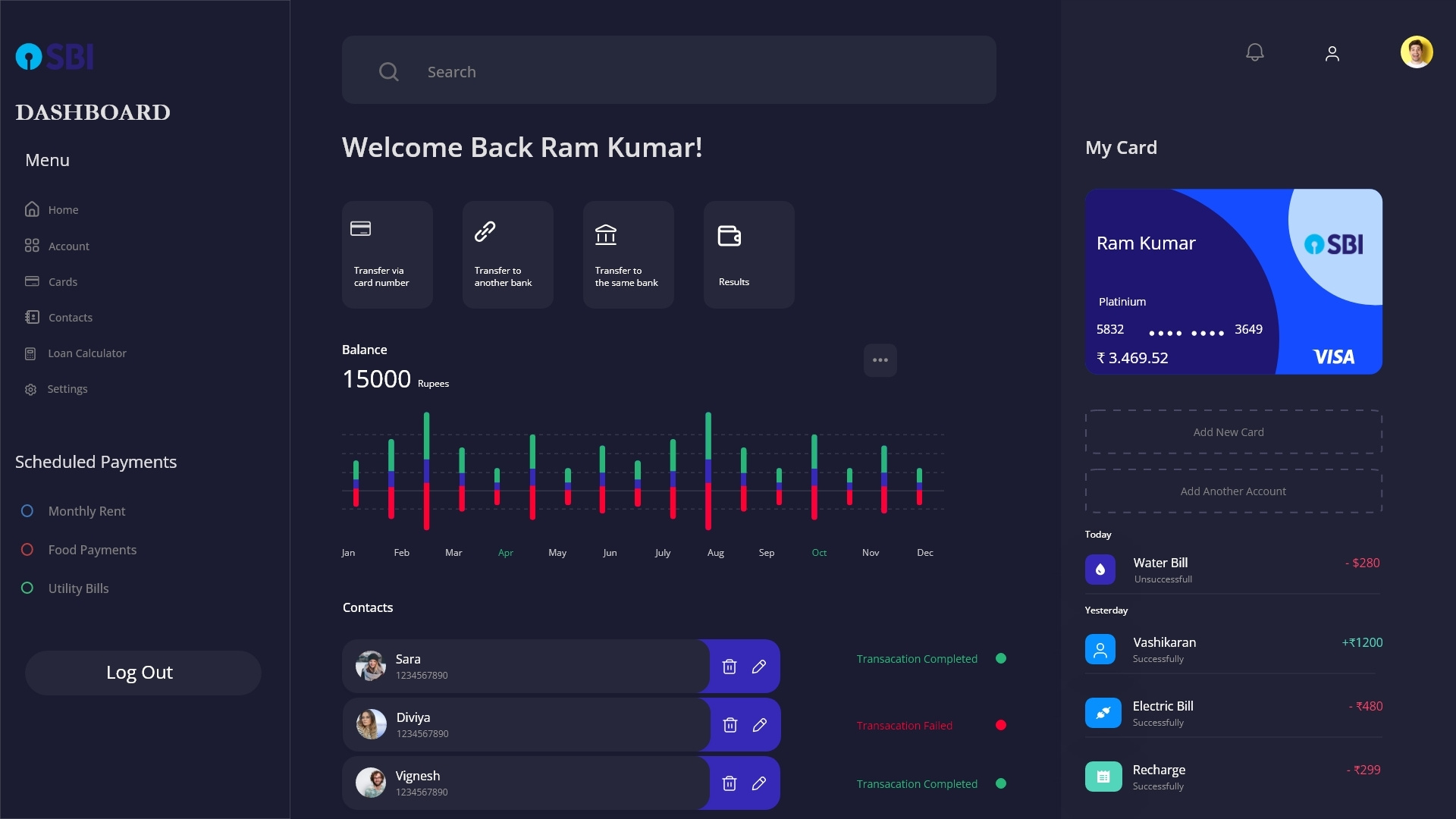This screenshot has height=819, width=1456.
Task: Open the user profile icon in top bar
Action: point(1332,53)
